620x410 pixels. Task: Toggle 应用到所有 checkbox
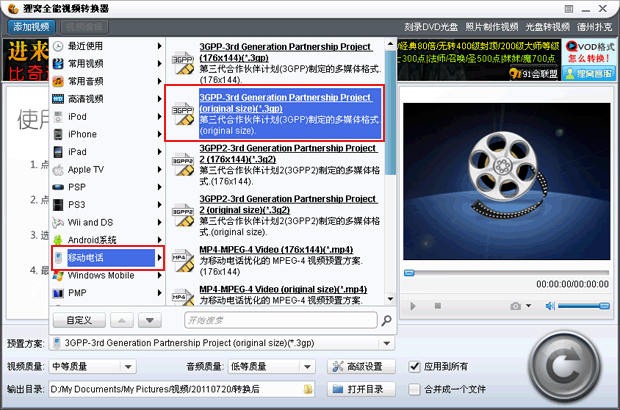point(414,367)
